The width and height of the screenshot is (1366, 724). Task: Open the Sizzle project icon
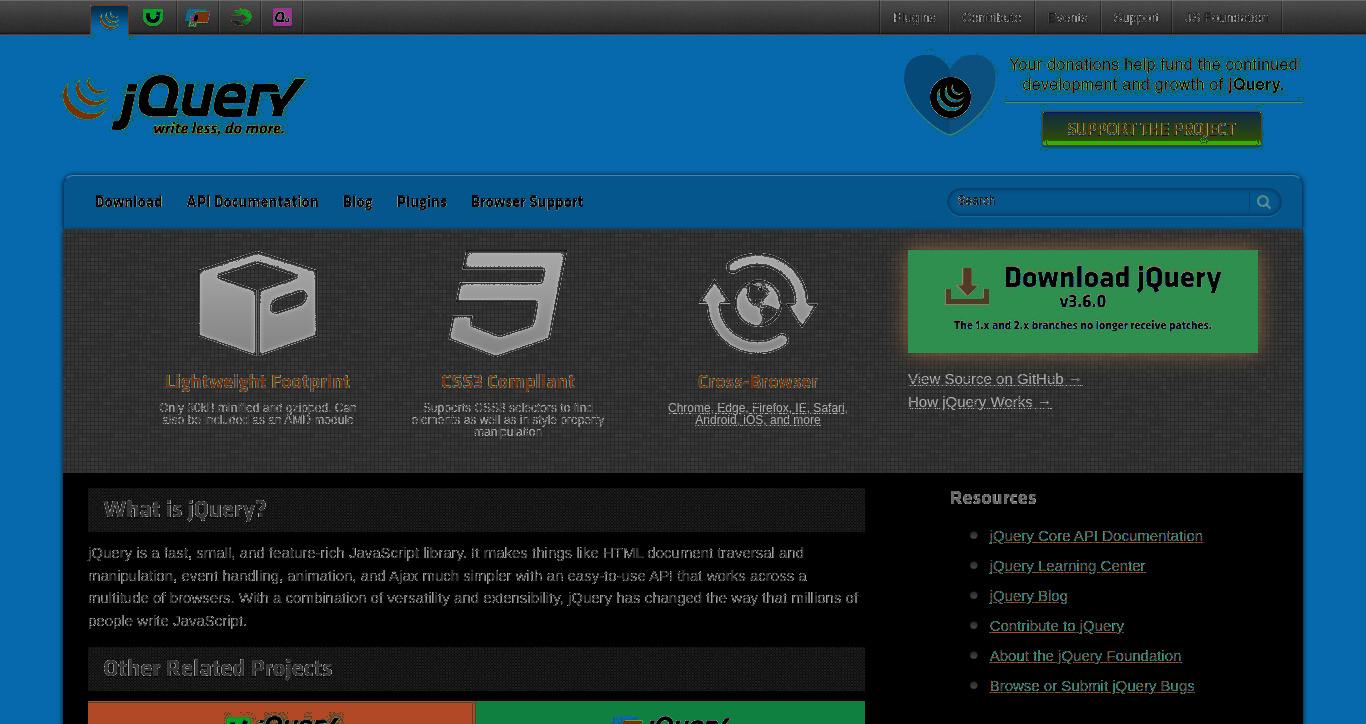(240, 17)
